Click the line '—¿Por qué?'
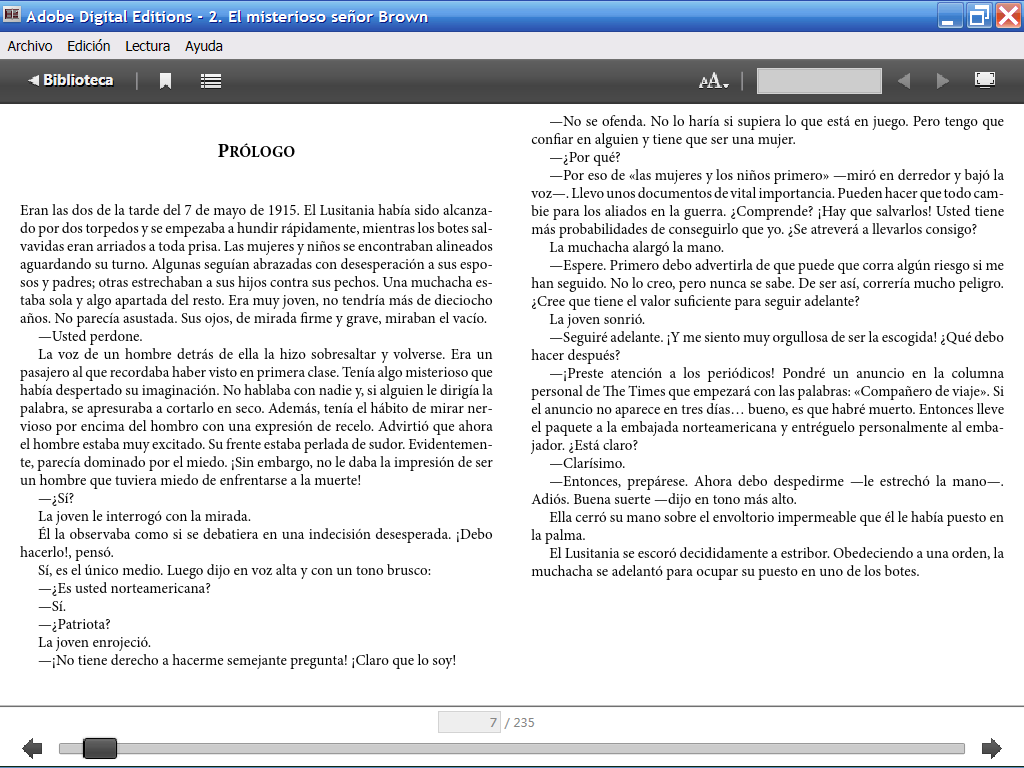This screenshot has height=768, width=1024. click(x=584, y=157)
